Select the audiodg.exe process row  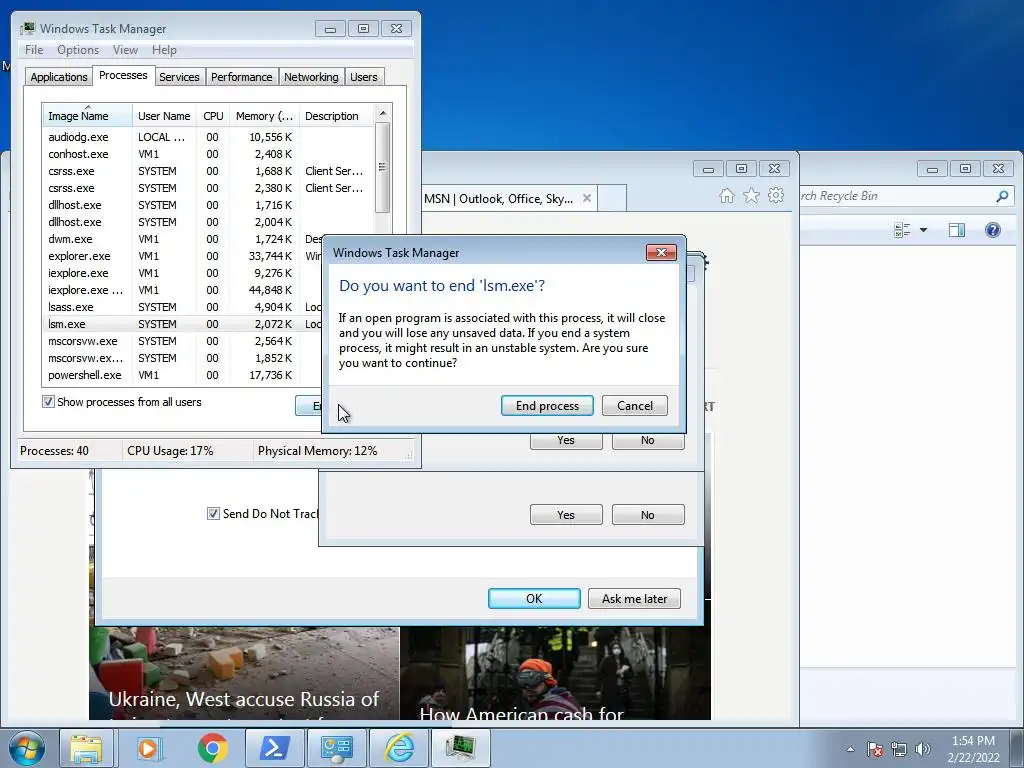208,137
